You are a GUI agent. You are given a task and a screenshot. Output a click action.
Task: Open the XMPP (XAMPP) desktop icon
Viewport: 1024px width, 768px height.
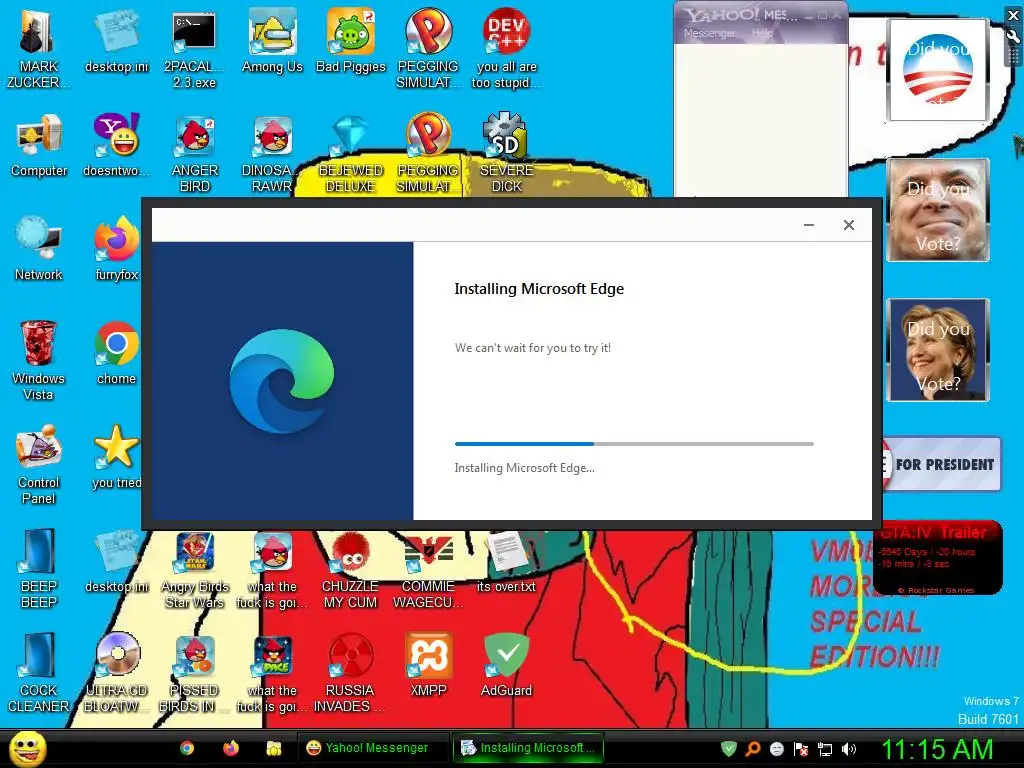click(428, 665)
